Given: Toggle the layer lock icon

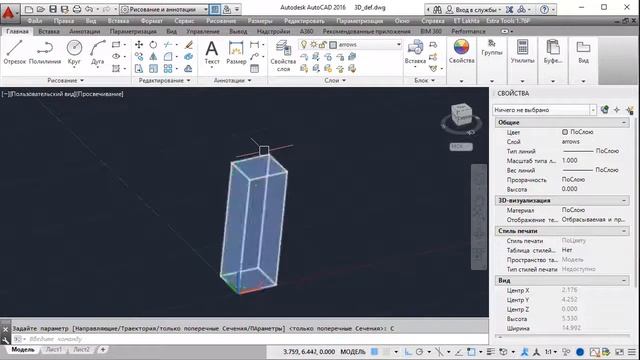Looking at the screenshot, I should coord(322,44).
